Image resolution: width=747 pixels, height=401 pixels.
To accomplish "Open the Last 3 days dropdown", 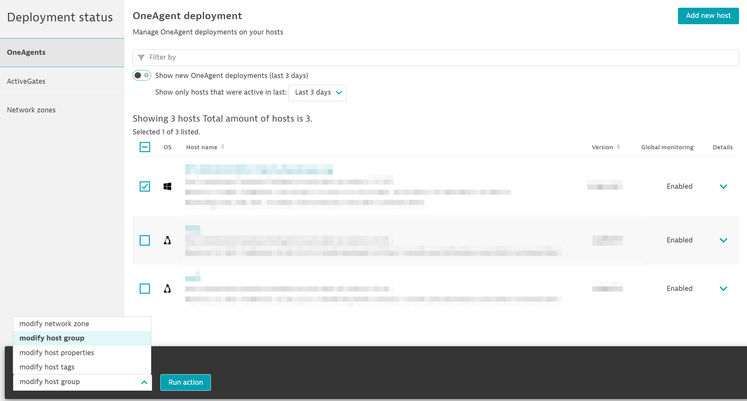I will (318, 92).
